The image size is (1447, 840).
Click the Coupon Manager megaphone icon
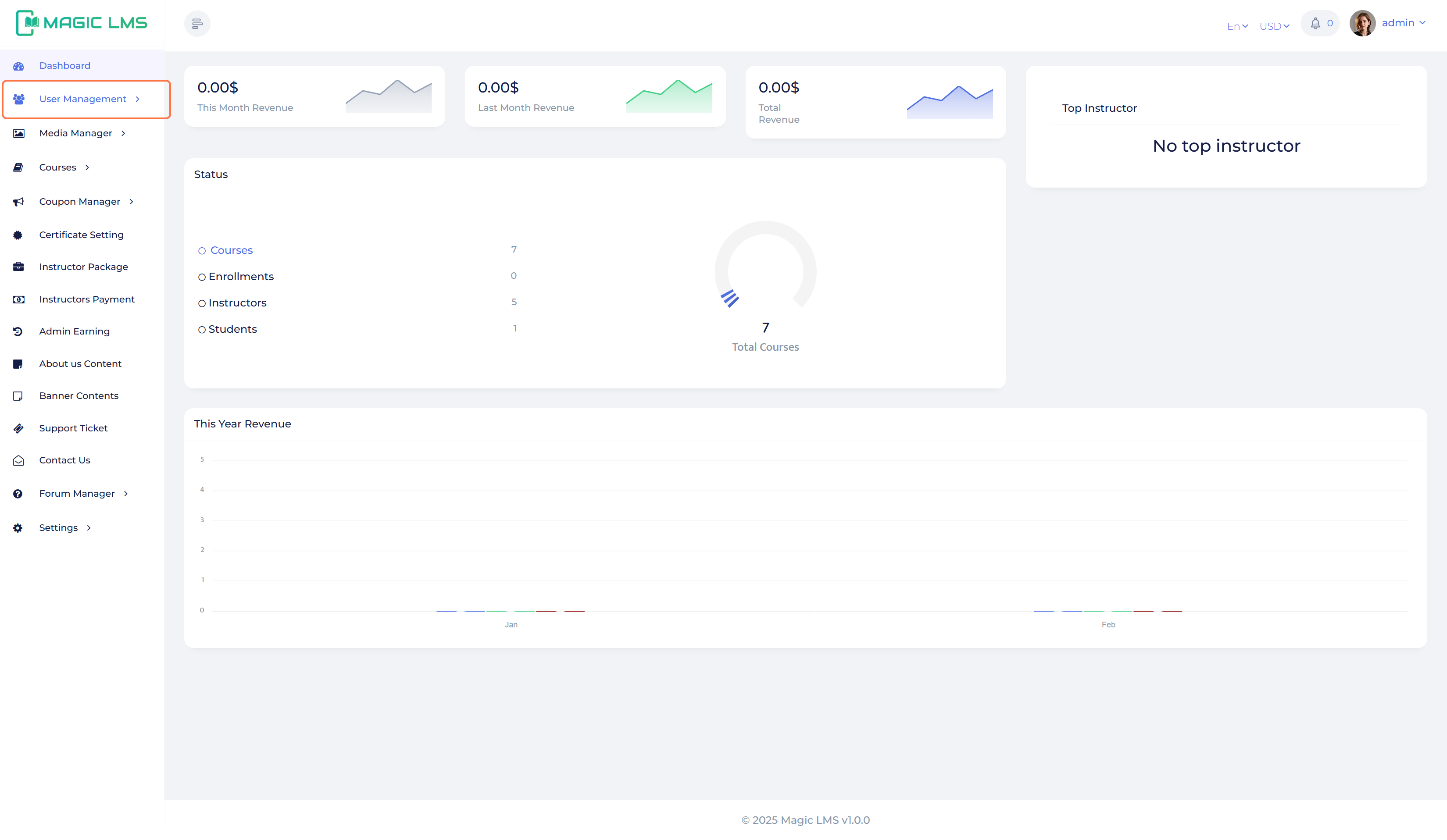tap(18, 201)
